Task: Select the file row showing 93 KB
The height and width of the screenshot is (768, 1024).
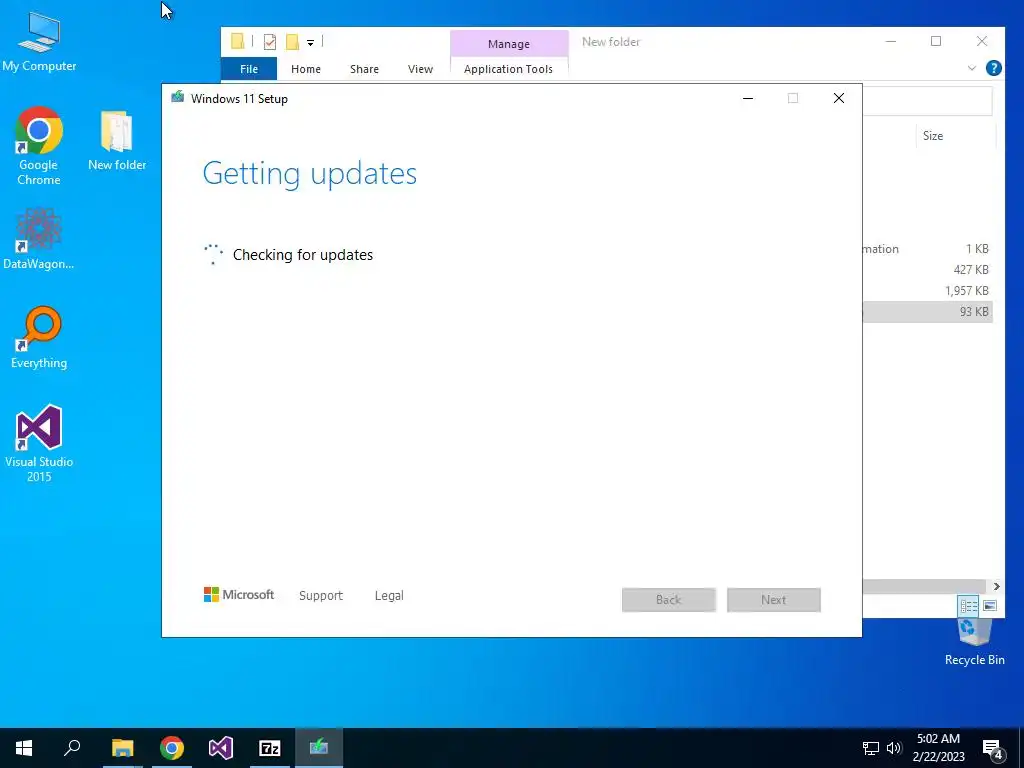Action: coord(928,312)
